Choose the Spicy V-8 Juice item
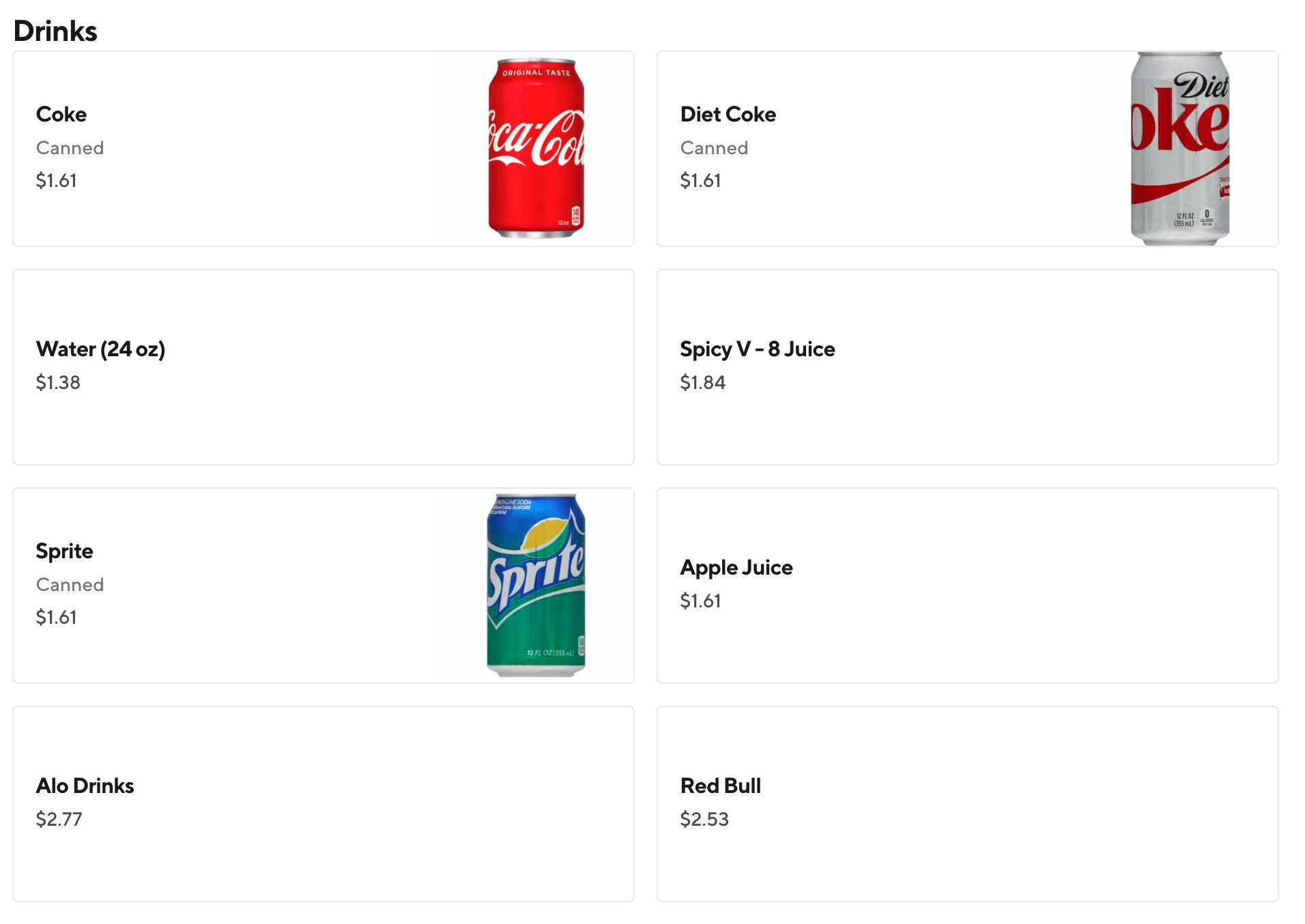The width and height of the screenshot is (1305, 924). [757, 349]
